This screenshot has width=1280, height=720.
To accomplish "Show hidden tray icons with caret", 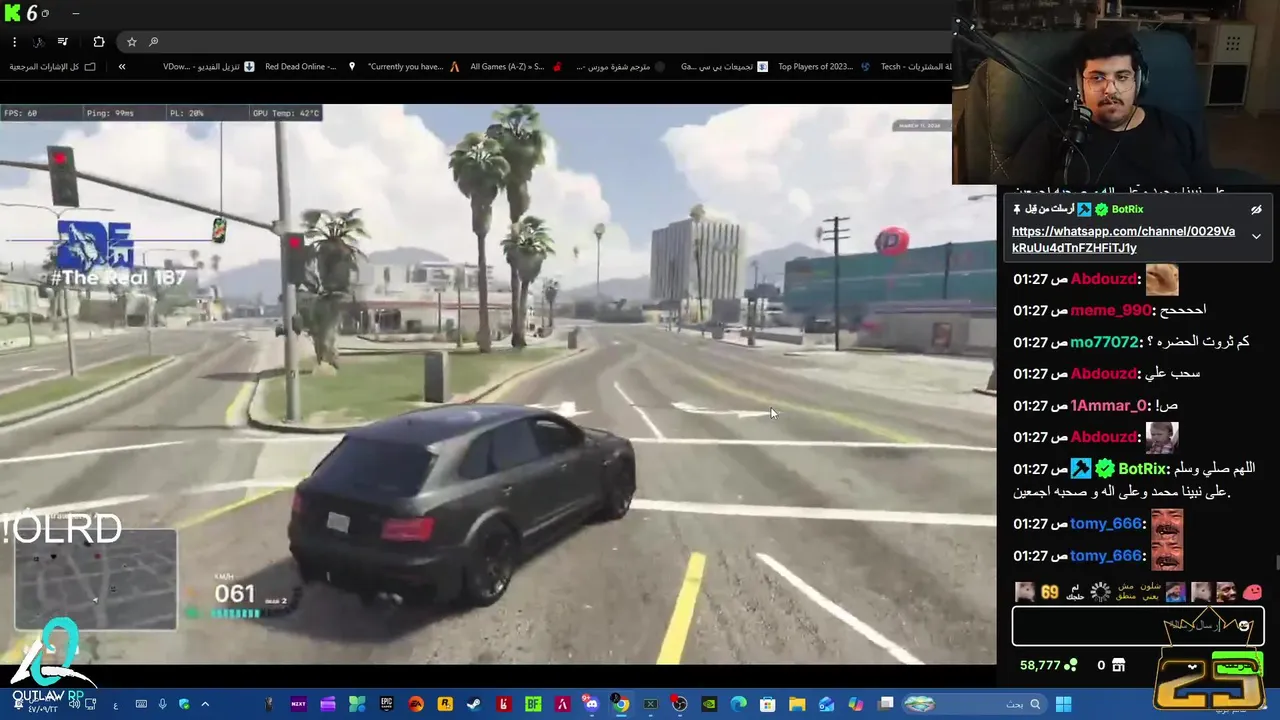I will point(205,704).
